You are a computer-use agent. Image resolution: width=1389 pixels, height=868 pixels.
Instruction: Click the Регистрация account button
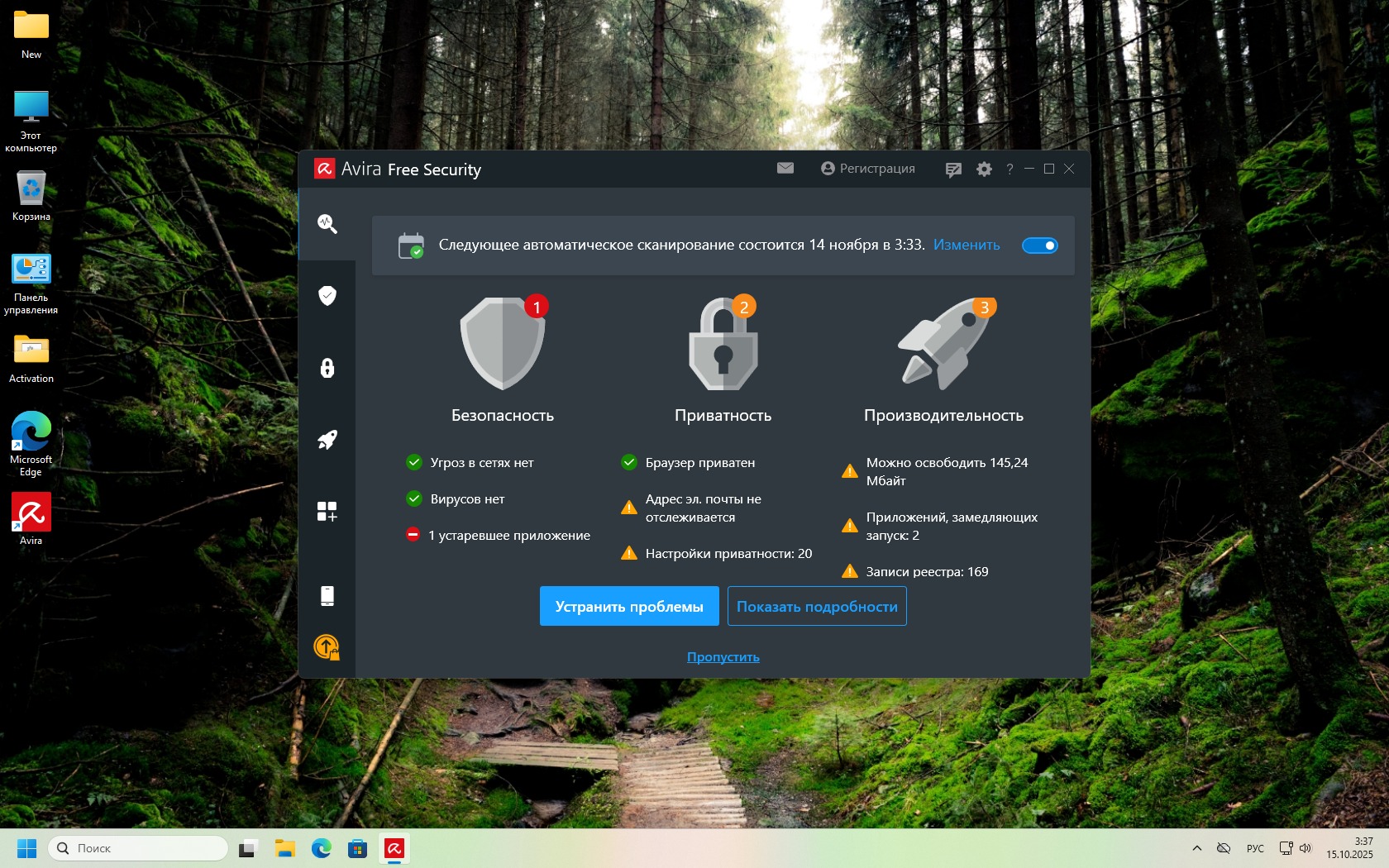868,169
